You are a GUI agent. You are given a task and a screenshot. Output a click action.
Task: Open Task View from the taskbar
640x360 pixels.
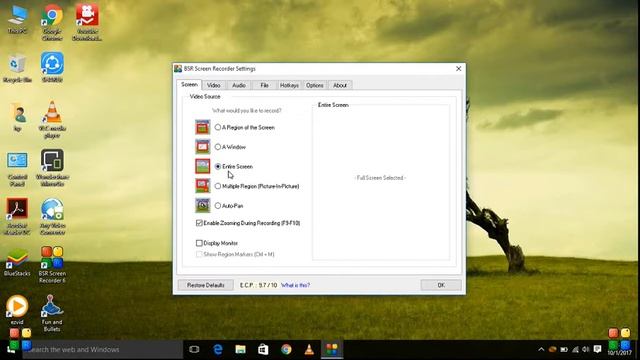(x=194, y=349)
